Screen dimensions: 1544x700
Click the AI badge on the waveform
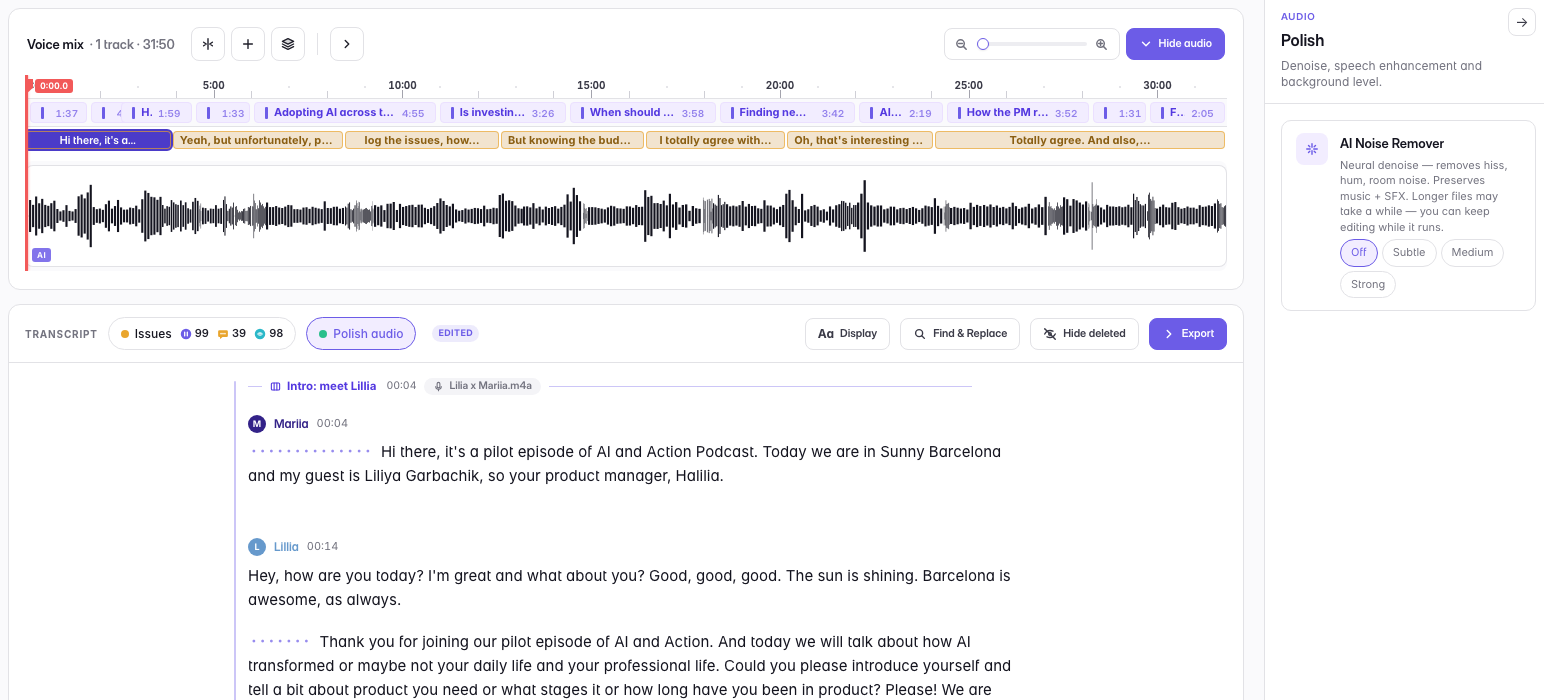[x=41, y=255]
